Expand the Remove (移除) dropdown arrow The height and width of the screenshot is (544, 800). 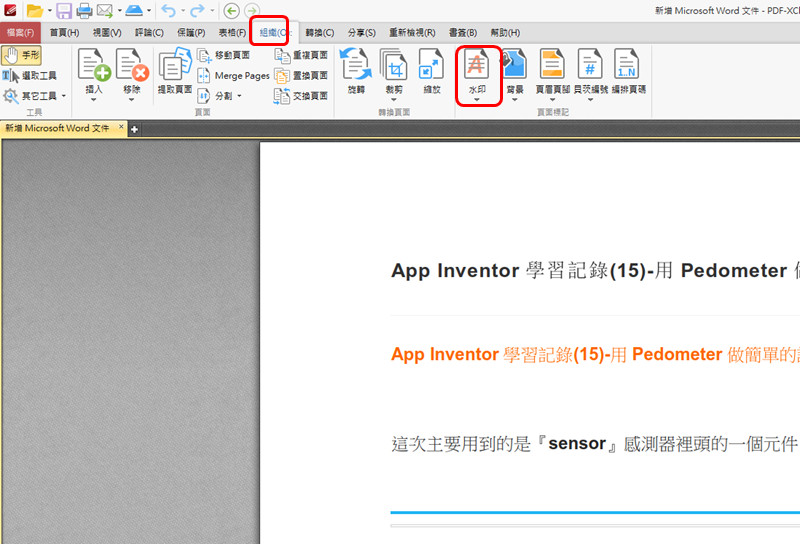click(x=132, y=100)
